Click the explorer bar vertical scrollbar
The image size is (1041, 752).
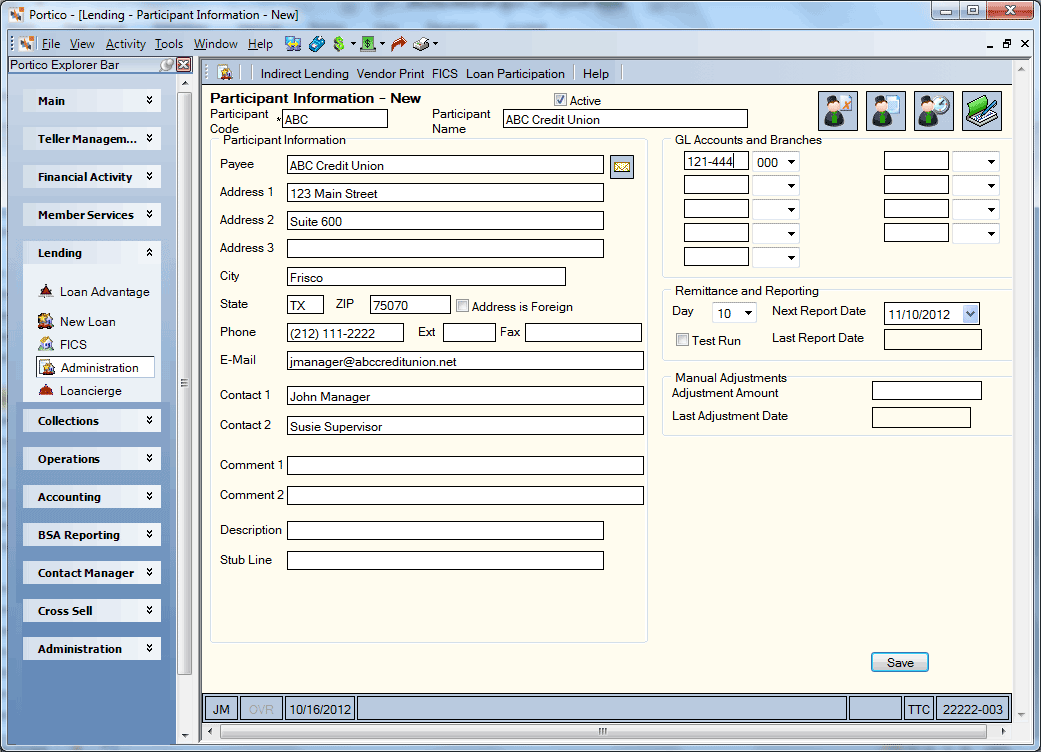click(x=185, y=384)
